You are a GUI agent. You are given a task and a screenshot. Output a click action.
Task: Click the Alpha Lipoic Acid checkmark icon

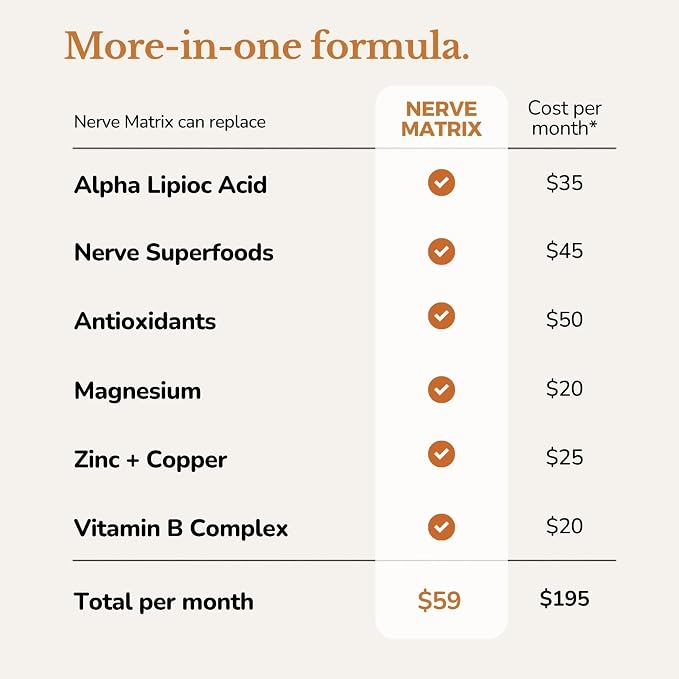(441, 182)
